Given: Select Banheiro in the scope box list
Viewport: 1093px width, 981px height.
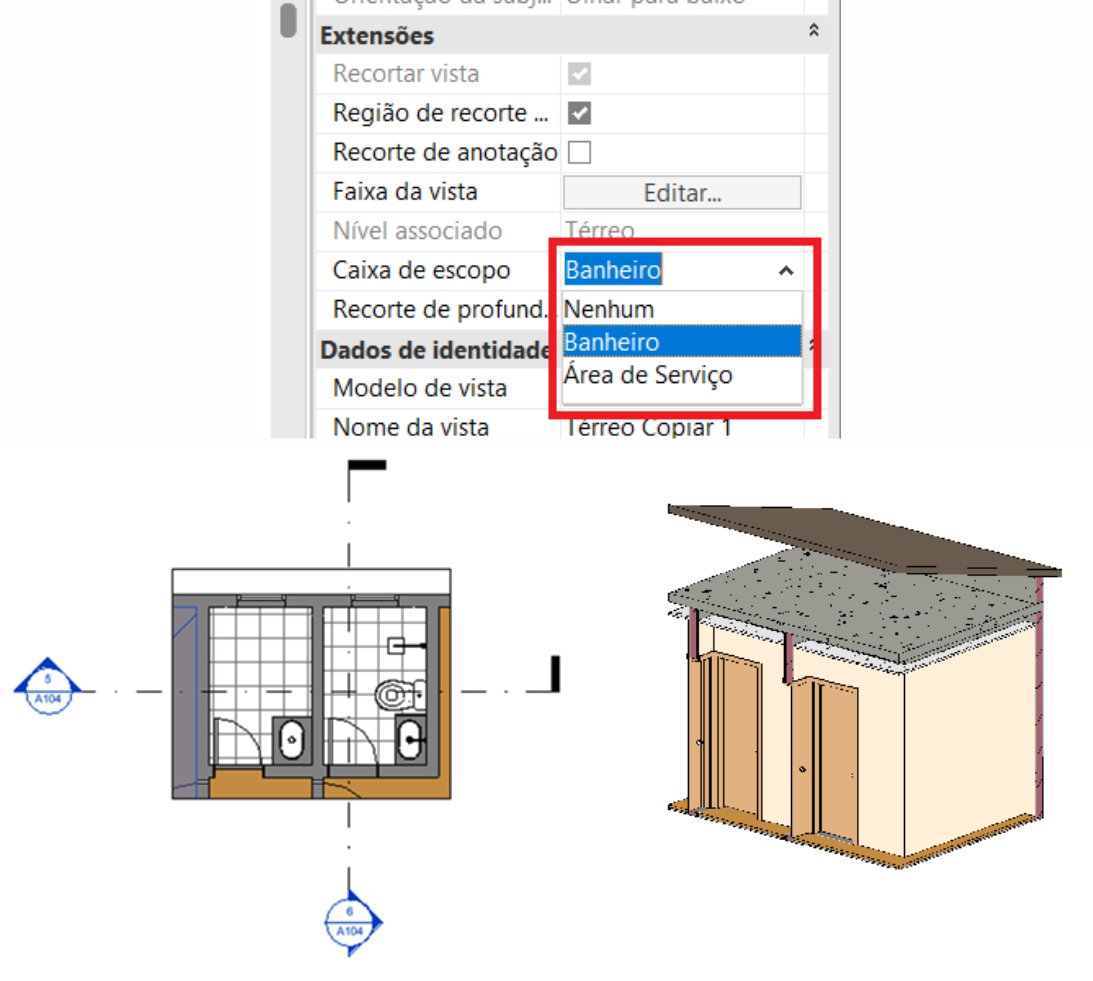Looking at the screenshot, I should (682, 342).
